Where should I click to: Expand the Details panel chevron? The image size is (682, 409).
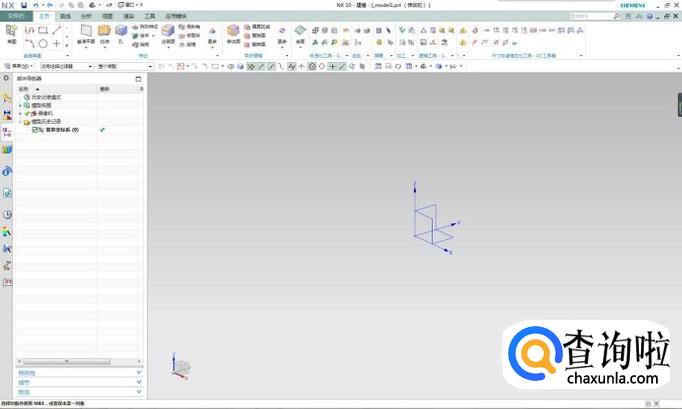[x=139, y=382]
